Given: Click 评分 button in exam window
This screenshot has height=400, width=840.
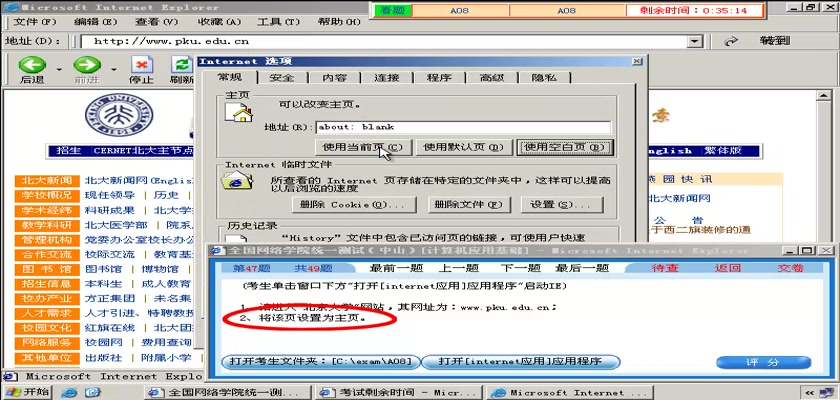Looking at the screenshot, I should tap(763, 363).
